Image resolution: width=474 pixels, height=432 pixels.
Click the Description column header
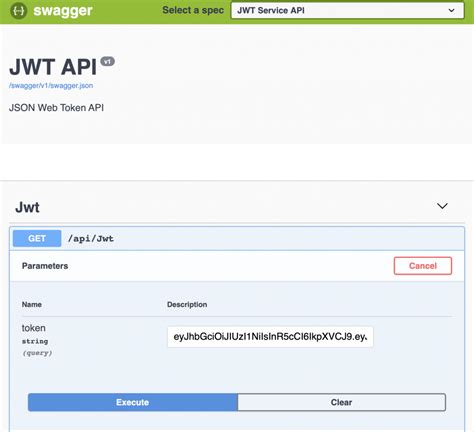tap(187, 304)
